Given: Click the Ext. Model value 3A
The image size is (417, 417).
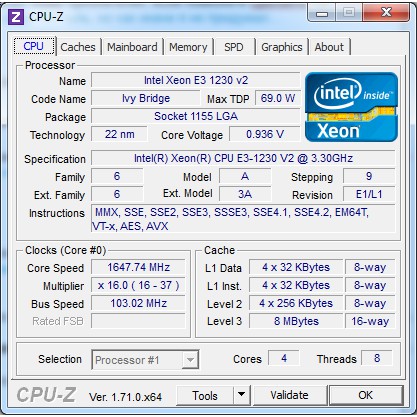Looking at the screenshot, I should [x=245, y=194].
